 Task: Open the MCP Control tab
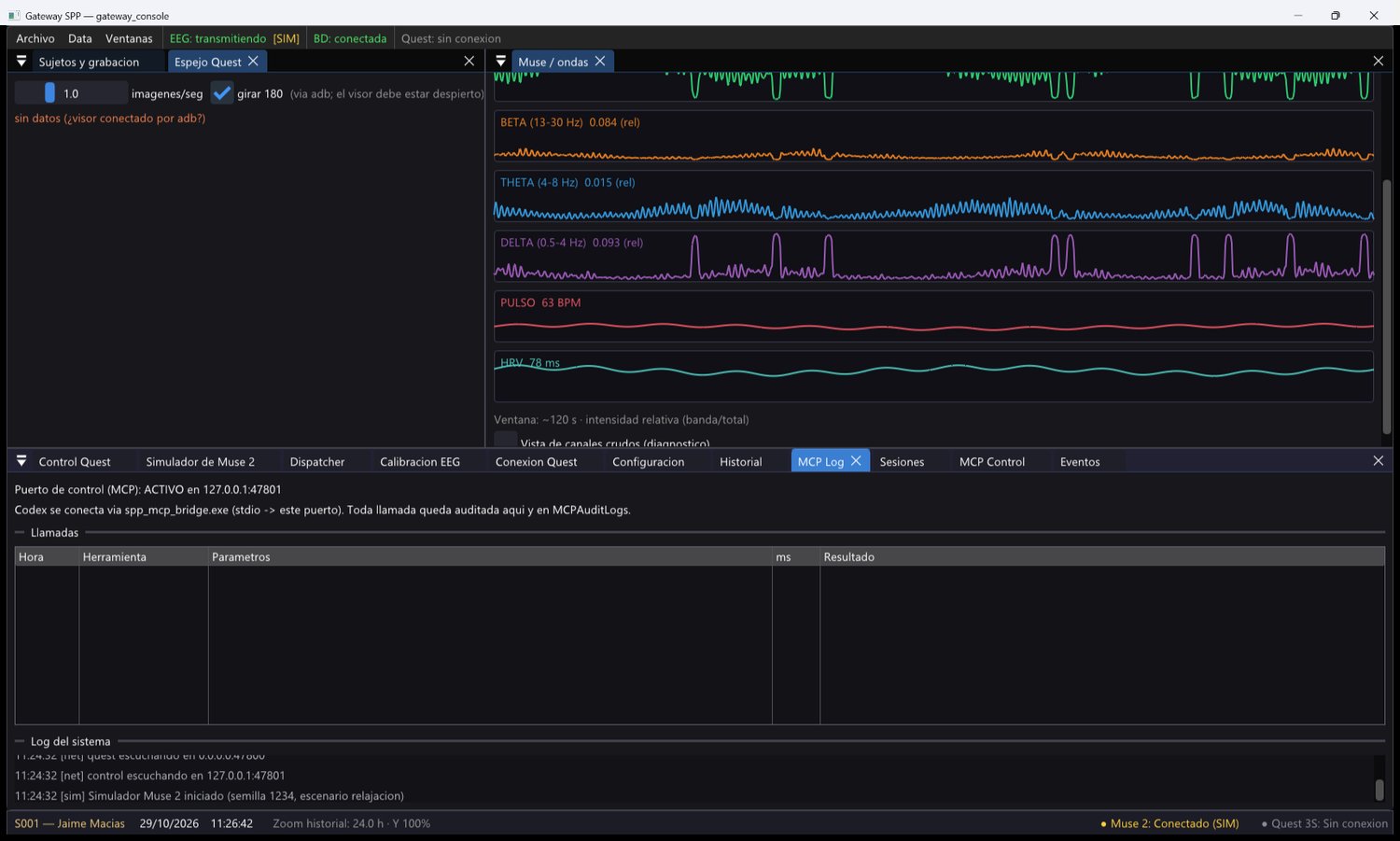pos(992,462)
